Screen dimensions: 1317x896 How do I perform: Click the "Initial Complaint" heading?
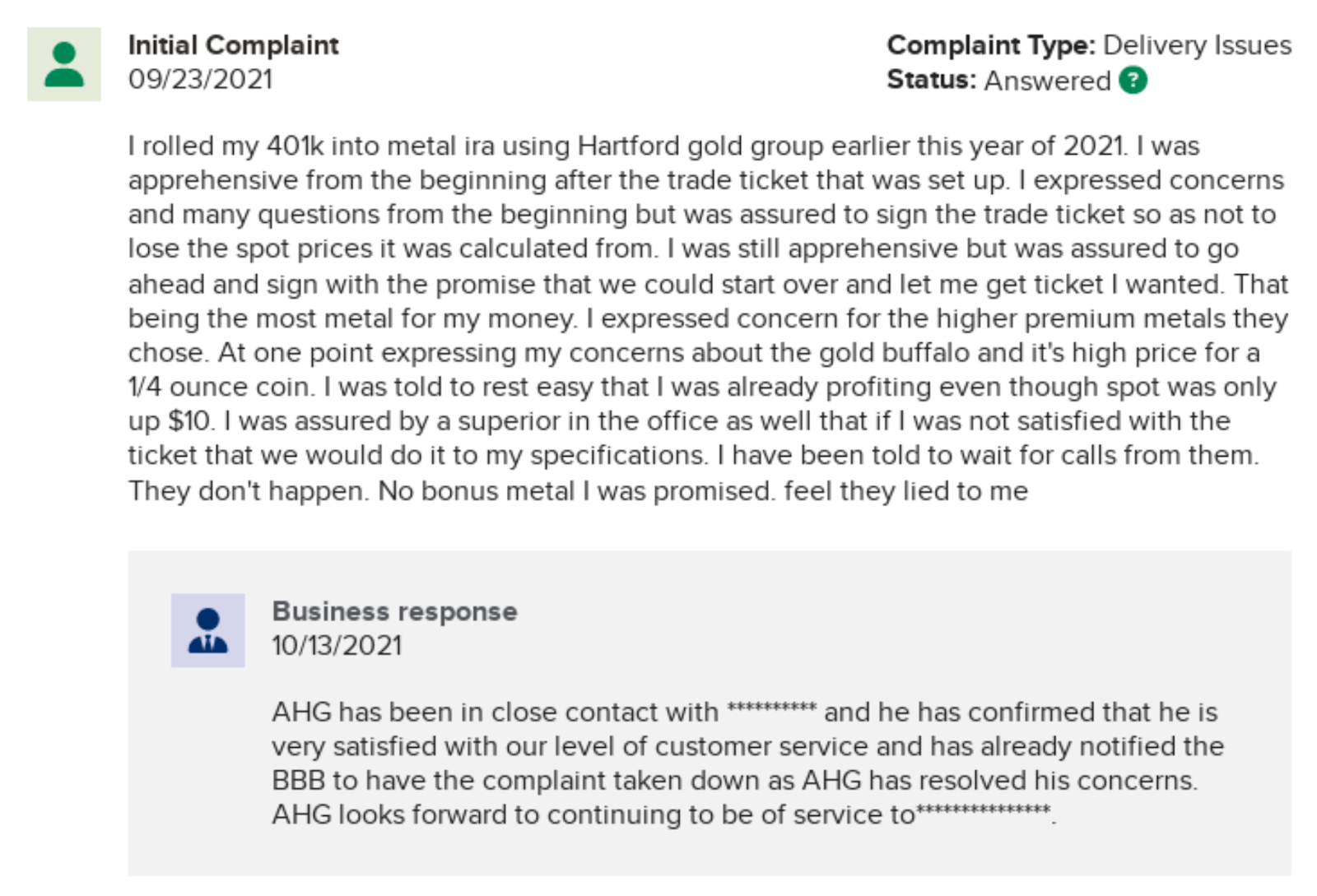click(x=233, y=45)
